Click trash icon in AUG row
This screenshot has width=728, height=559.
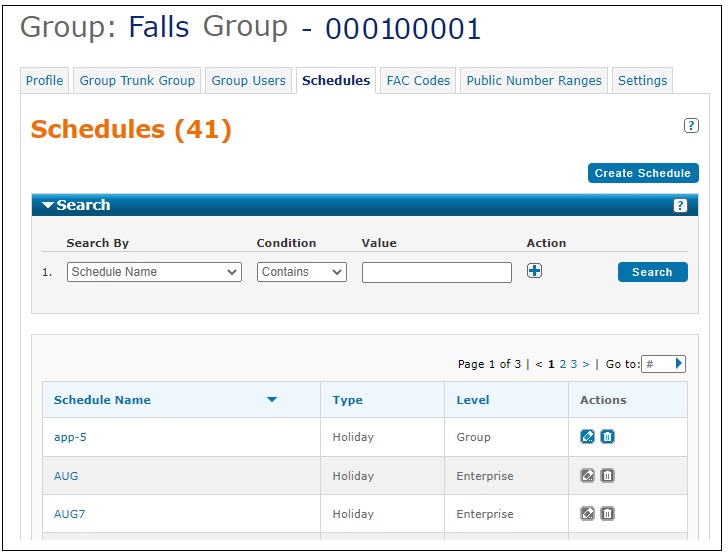click(x=607, y=475)
